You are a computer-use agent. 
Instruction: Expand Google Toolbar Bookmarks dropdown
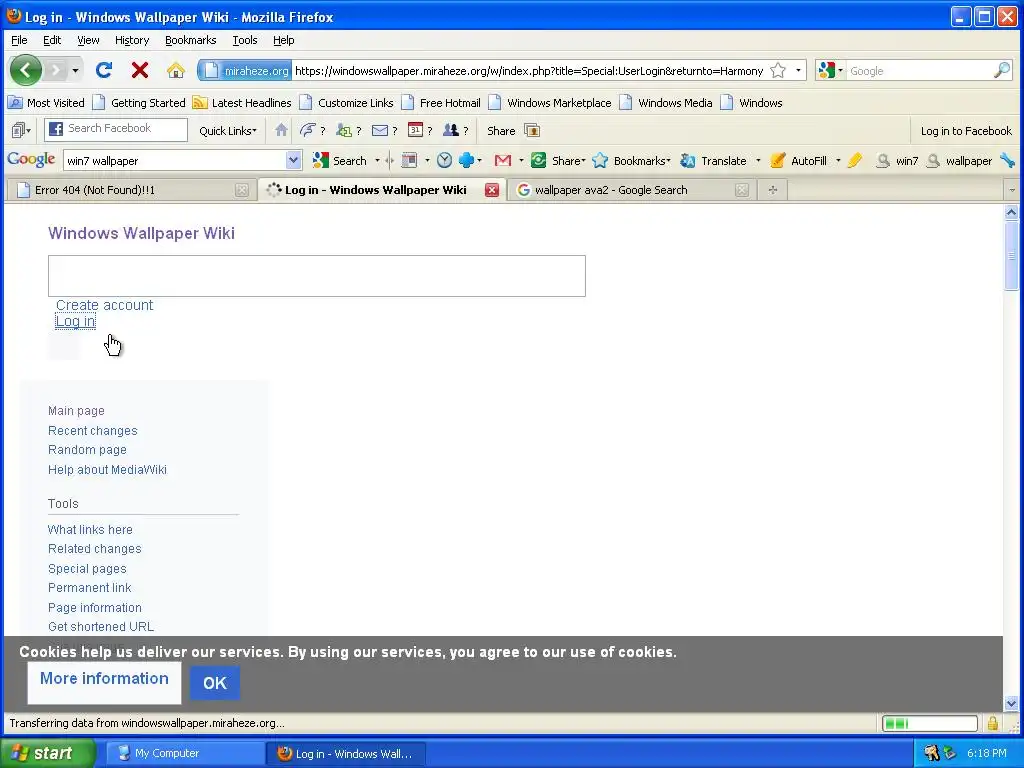668,161
